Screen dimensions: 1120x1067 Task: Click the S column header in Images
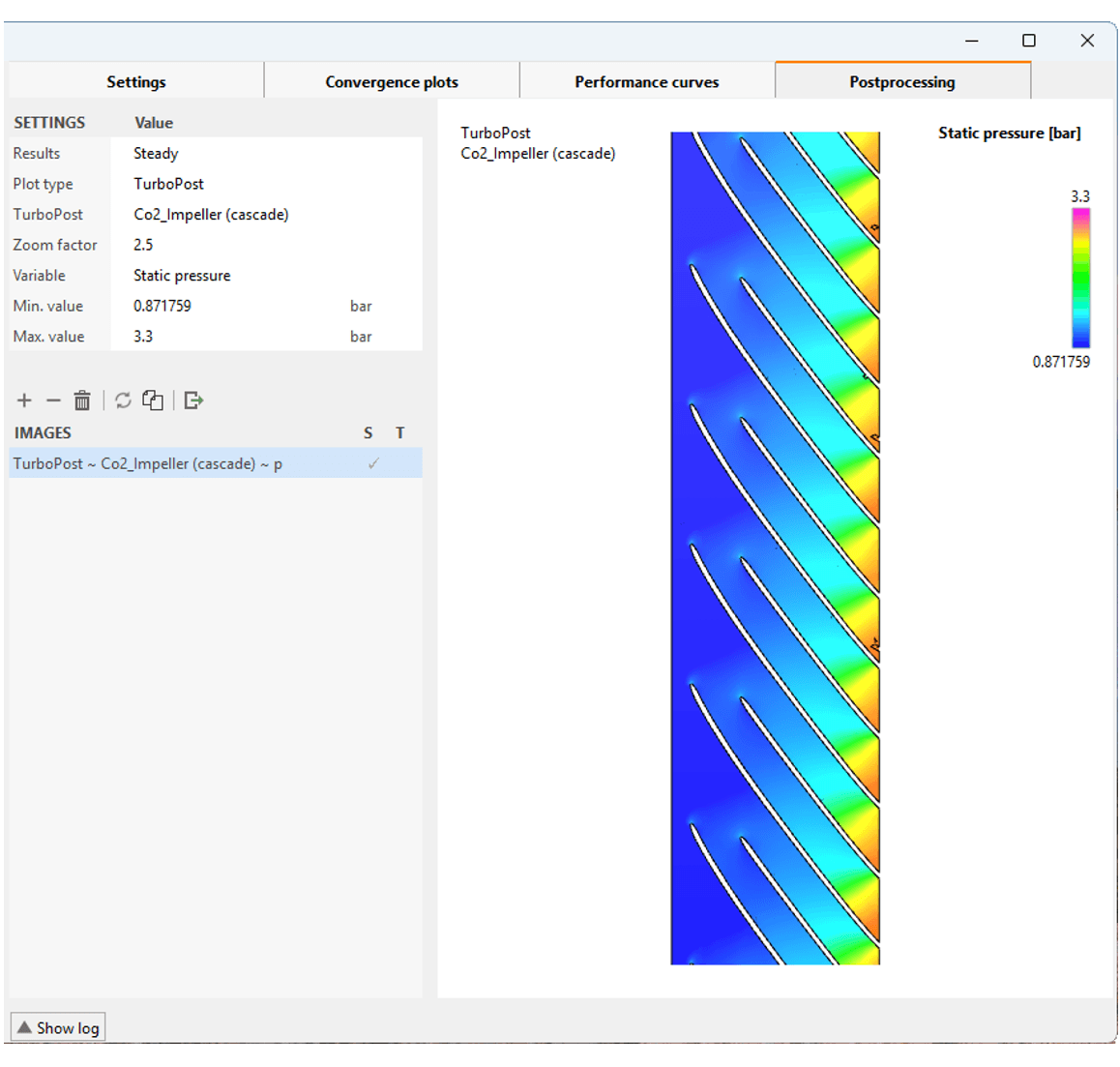point(368,432)
